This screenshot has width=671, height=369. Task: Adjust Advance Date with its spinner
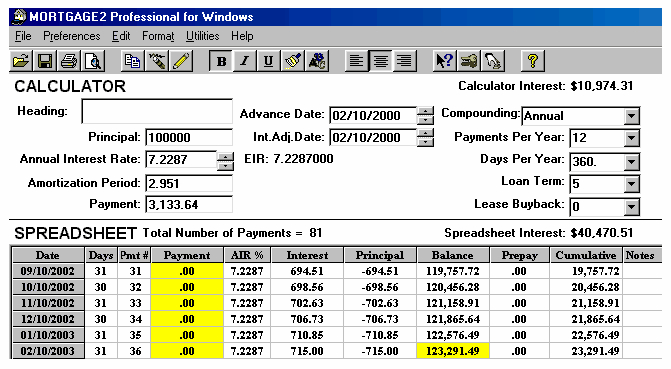[425, 115]
